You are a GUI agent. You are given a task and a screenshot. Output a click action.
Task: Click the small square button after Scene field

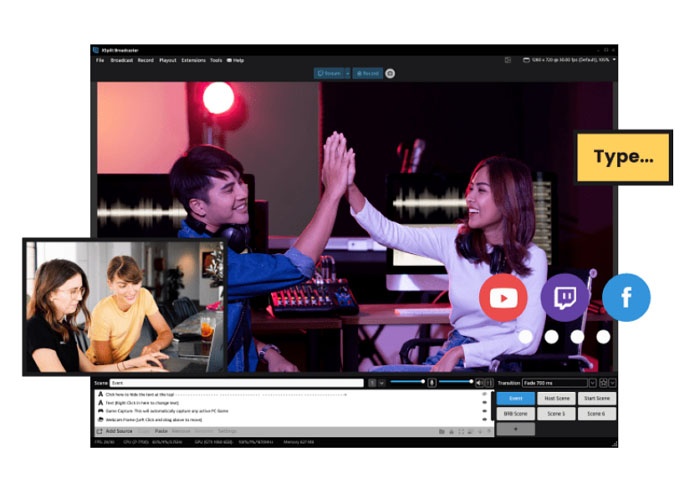(372, 383)
